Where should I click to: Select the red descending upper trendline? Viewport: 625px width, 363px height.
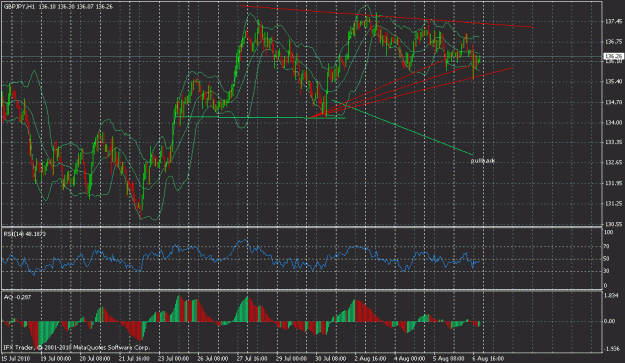click(387, 16)
